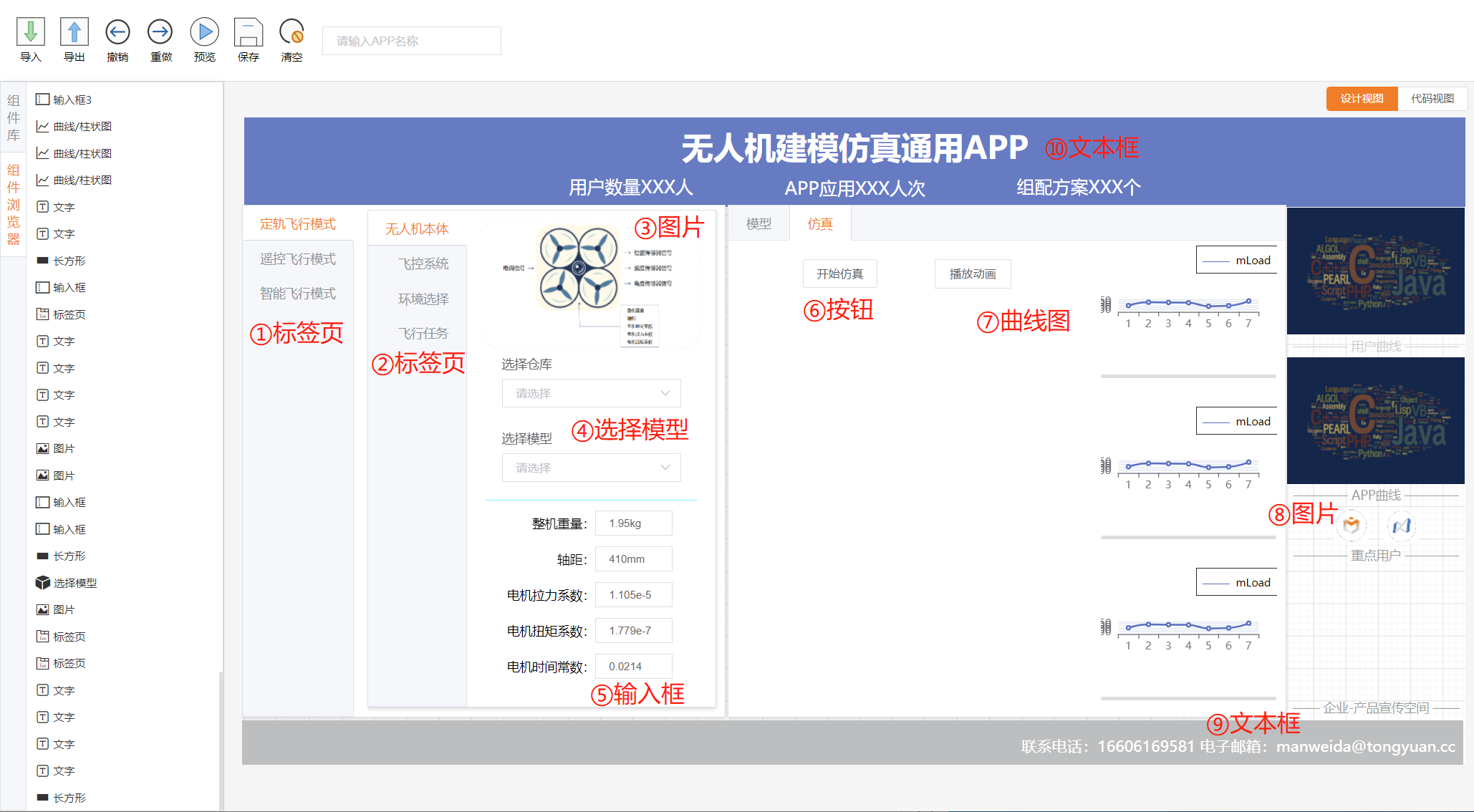
Task: Click the 企业-产品宣传空间 label
Action: tap(1376, 707)
